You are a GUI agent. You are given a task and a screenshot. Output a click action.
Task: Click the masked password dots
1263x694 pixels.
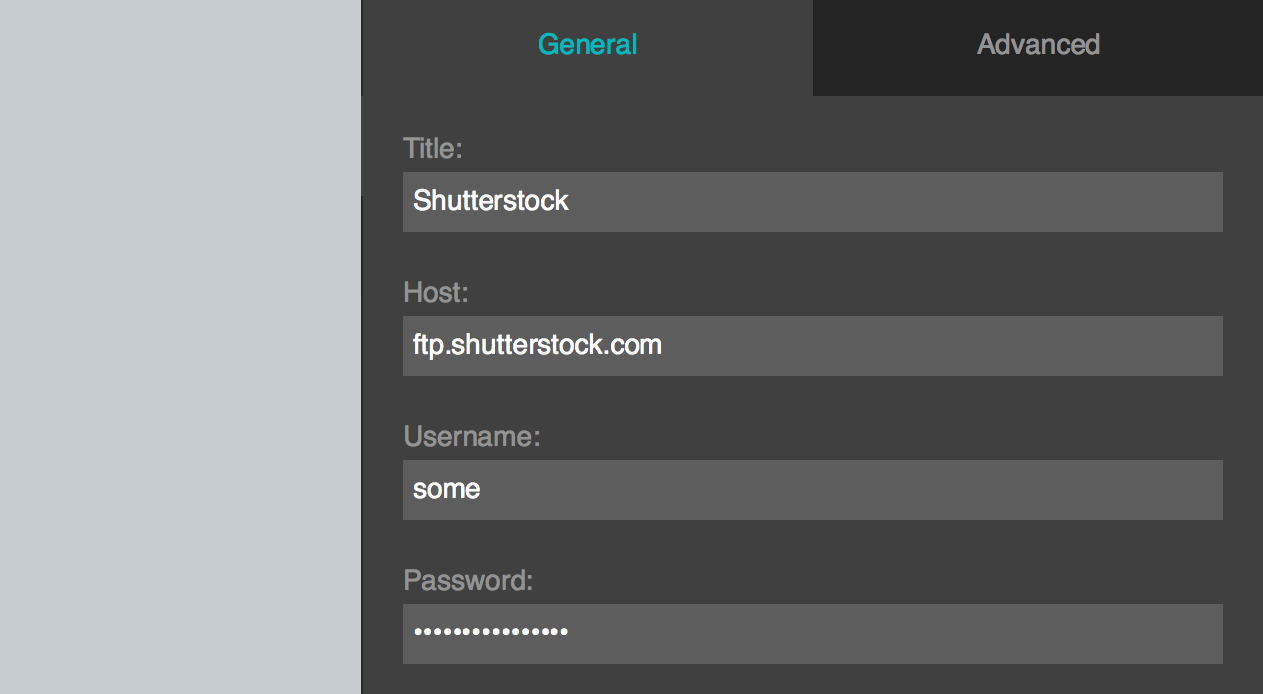489,633
